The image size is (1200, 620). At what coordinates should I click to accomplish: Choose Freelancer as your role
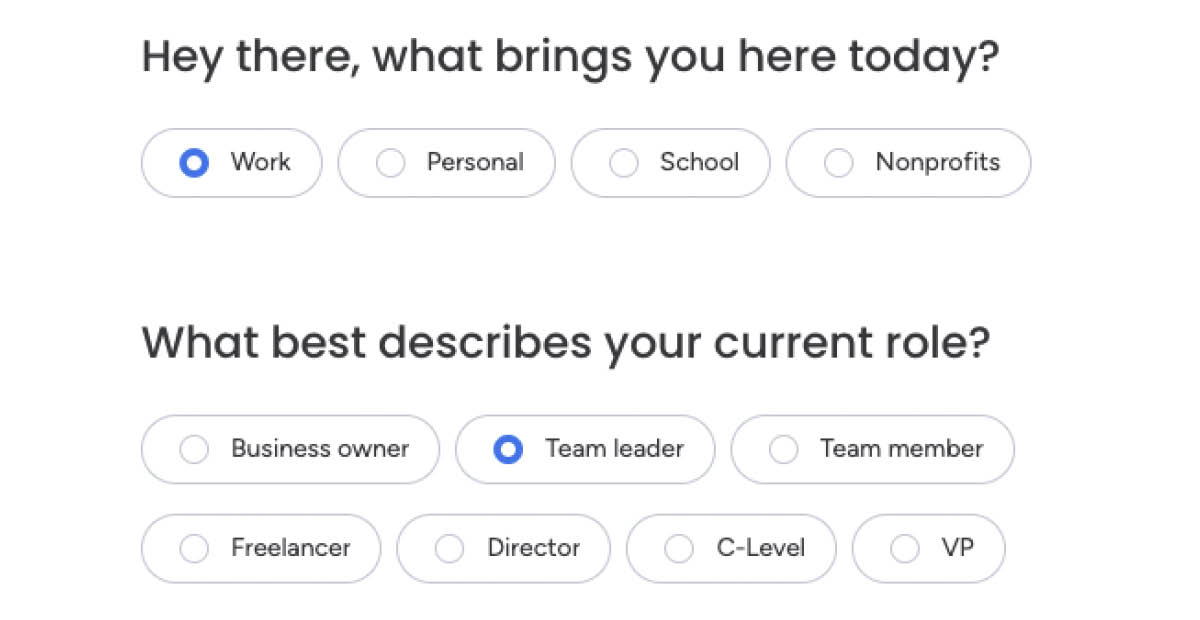coord(194,549)
